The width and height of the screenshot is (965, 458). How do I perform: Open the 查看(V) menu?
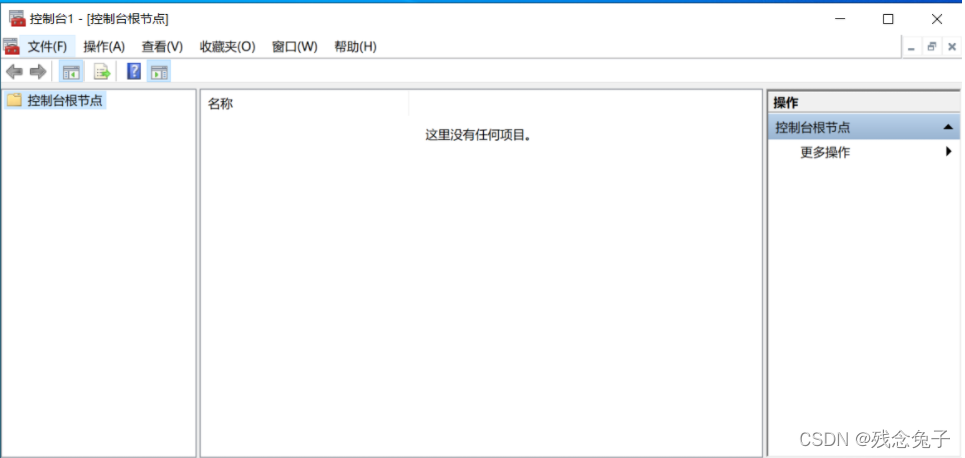(x=162, y=47)
